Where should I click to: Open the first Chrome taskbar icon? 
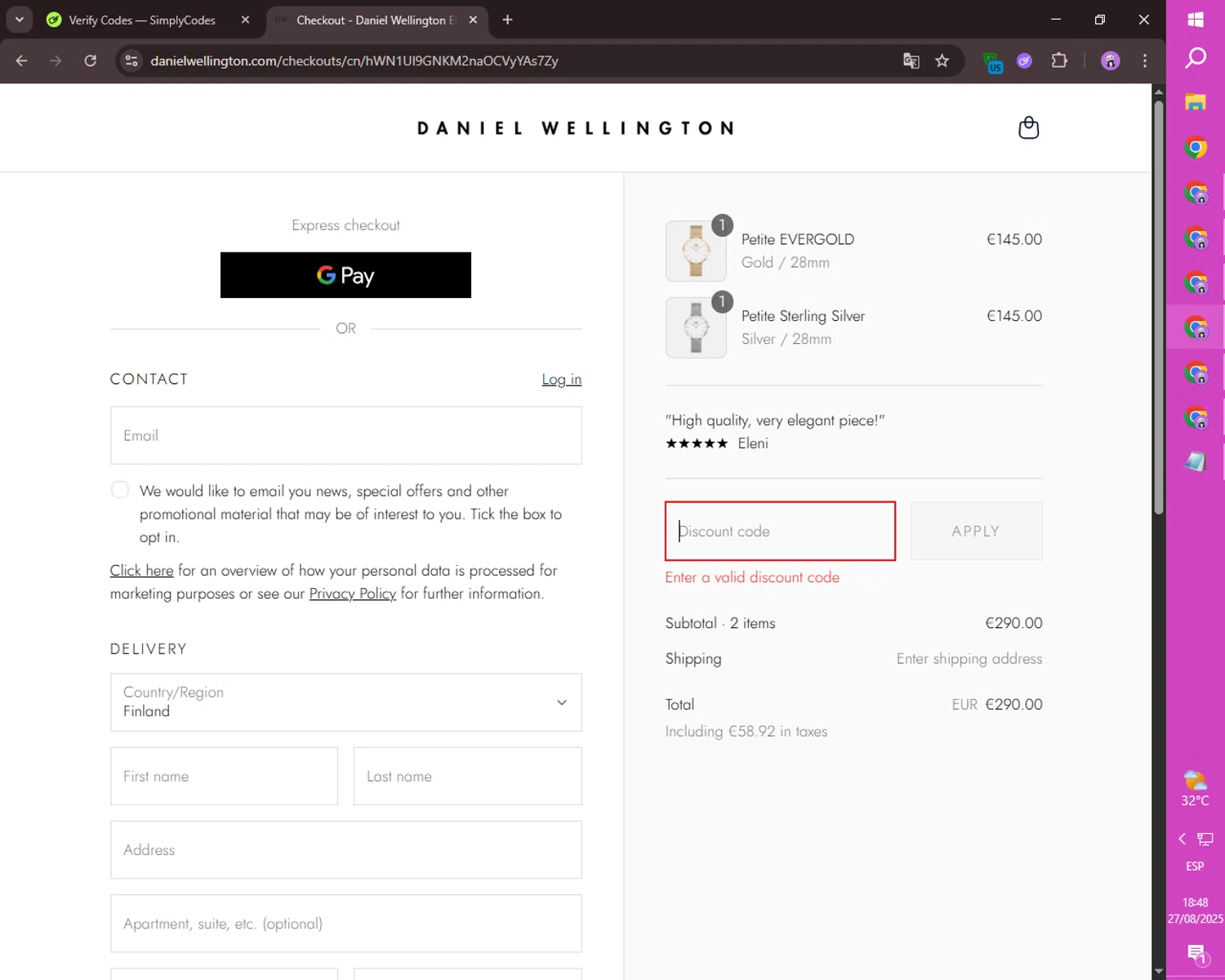pos(1196,147)
